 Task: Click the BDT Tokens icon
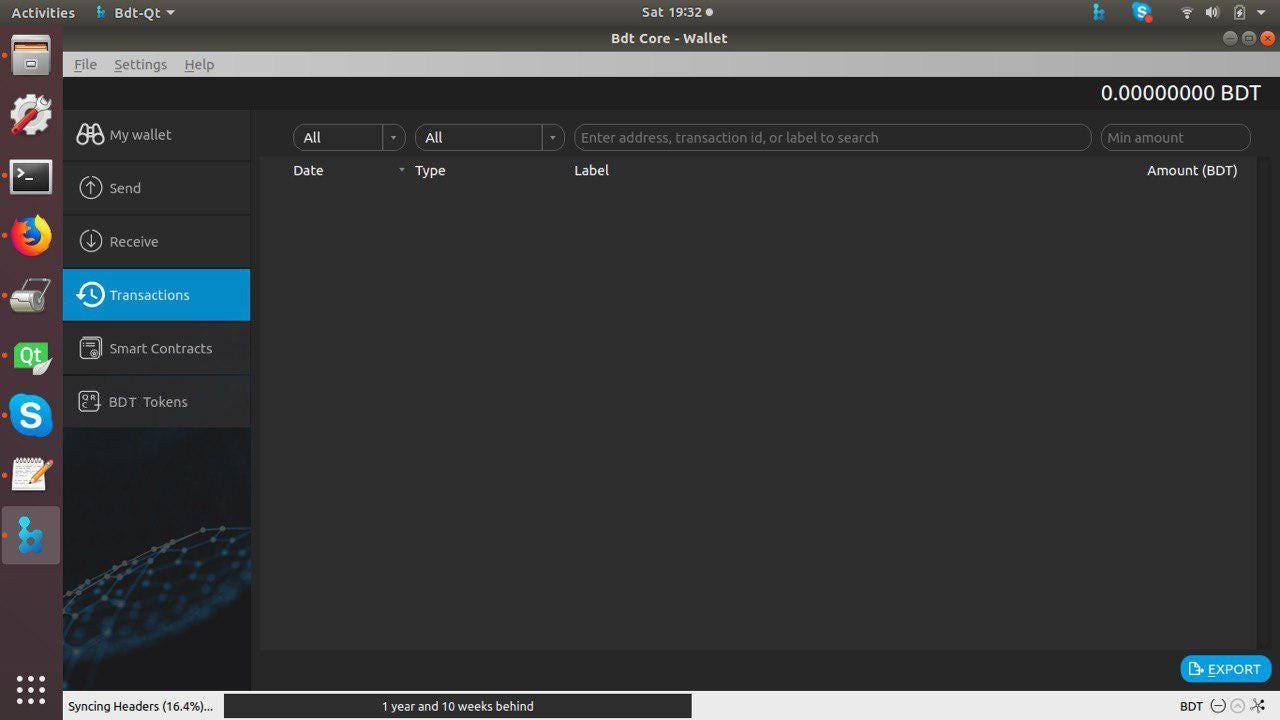[90, 402]
